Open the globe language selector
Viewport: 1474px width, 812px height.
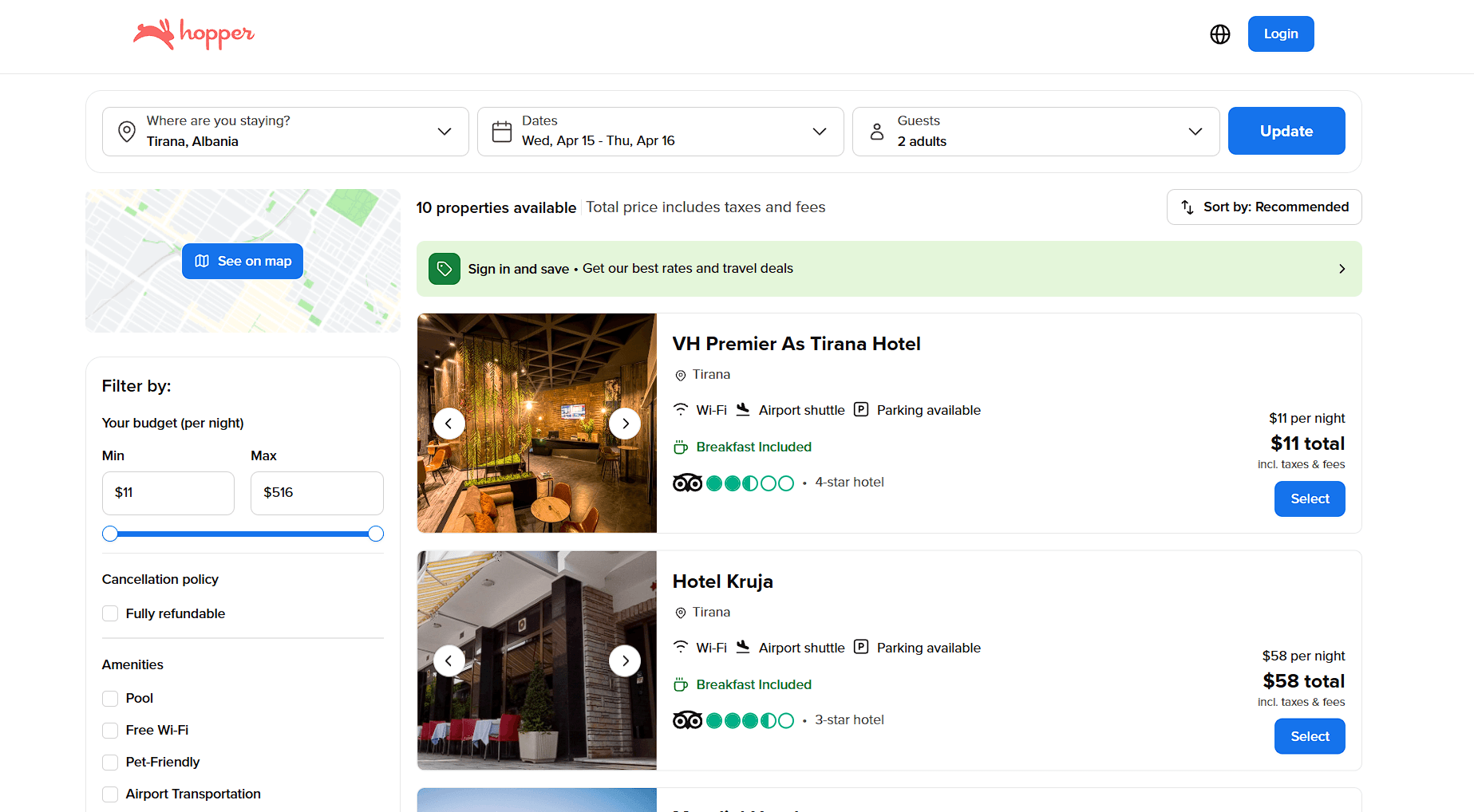pyautogui.click(x=1219, y=34)
